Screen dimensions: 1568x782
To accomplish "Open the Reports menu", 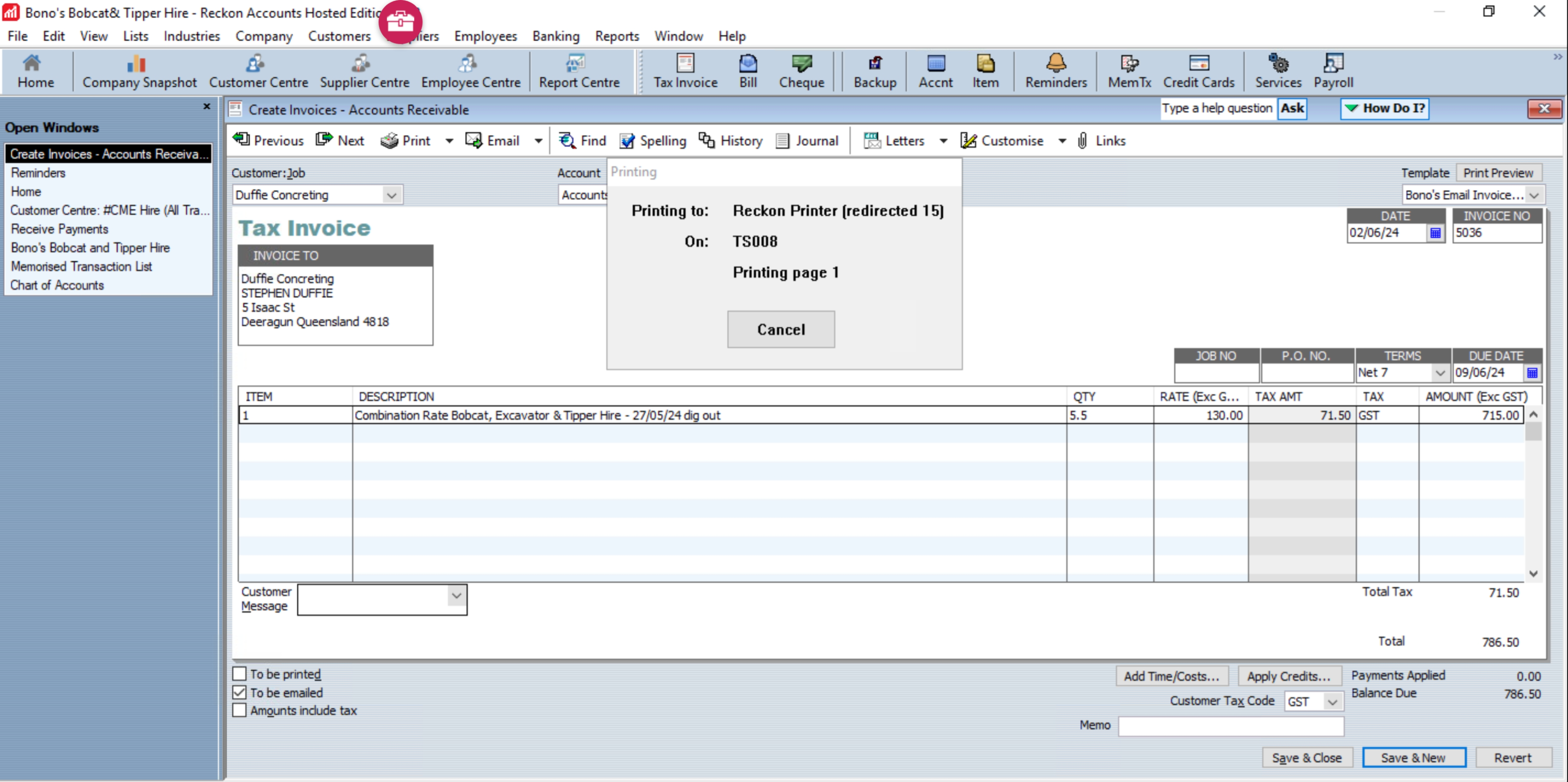I will pos(617,36).
